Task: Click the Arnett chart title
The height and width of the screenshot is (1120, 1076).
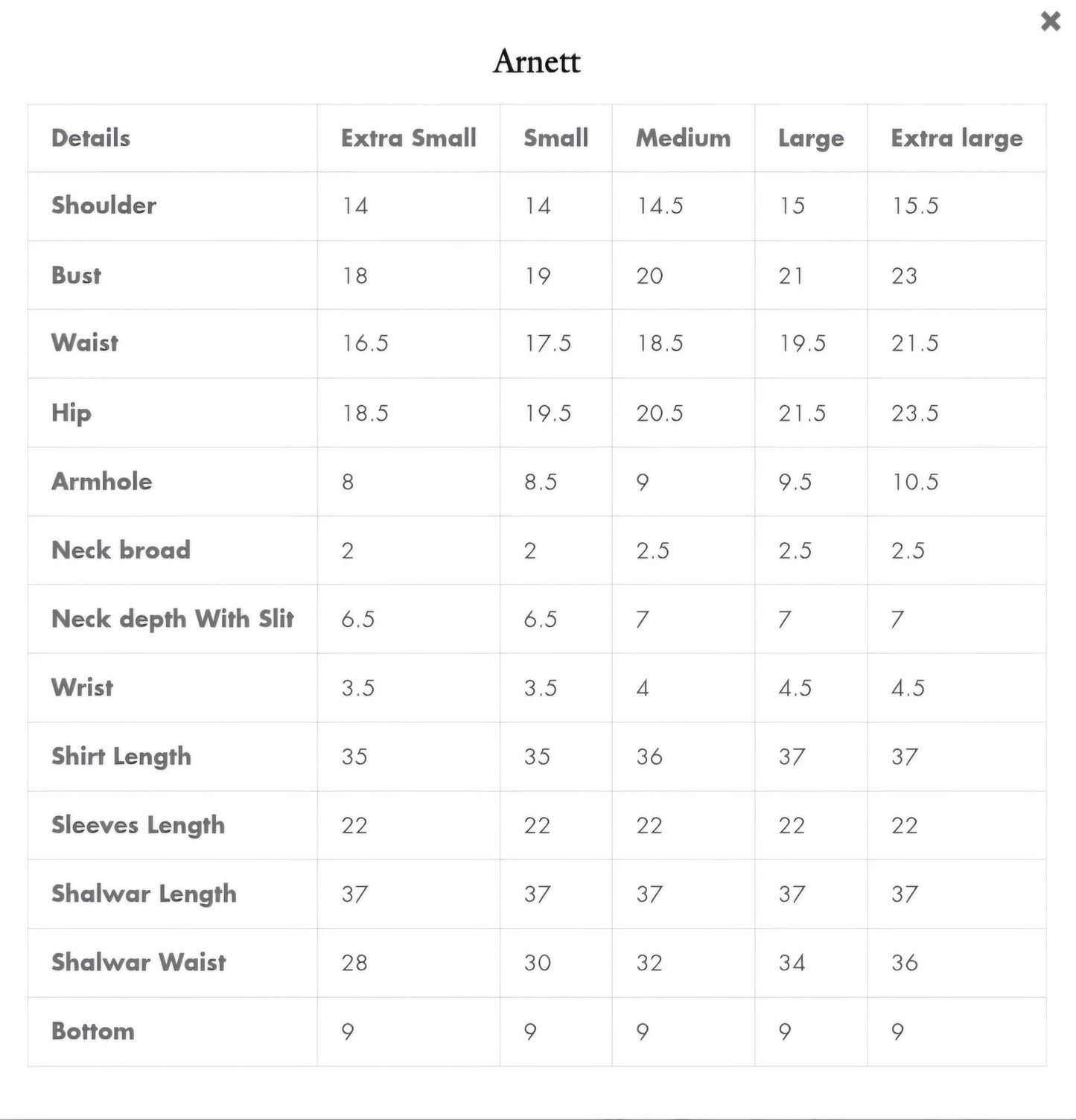Action: [537, 61]
